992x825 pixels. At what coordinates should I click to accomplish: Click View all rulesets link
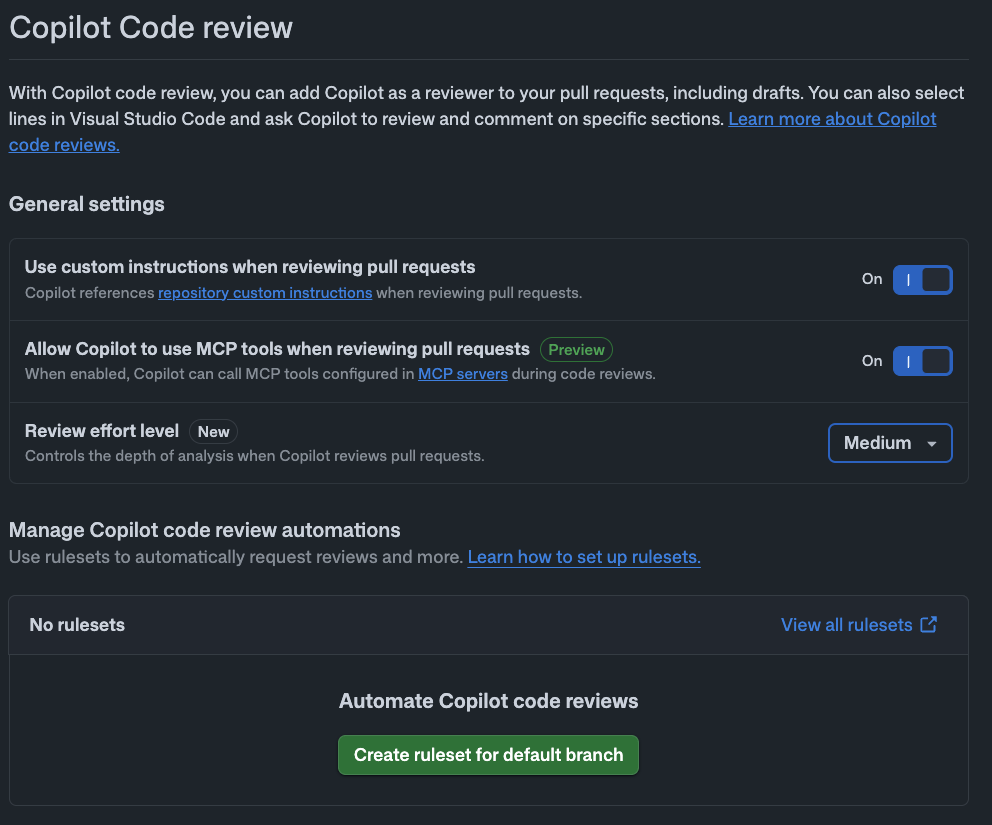click(x=846, y=625)
